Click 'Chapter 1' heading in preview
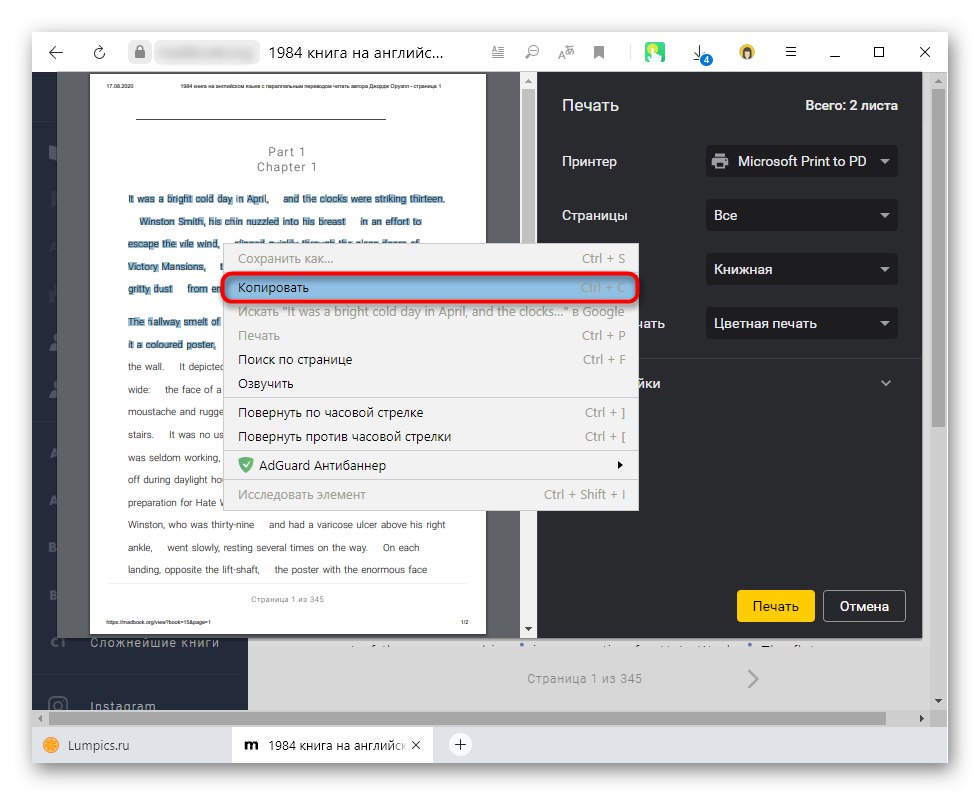 [287, 167]
